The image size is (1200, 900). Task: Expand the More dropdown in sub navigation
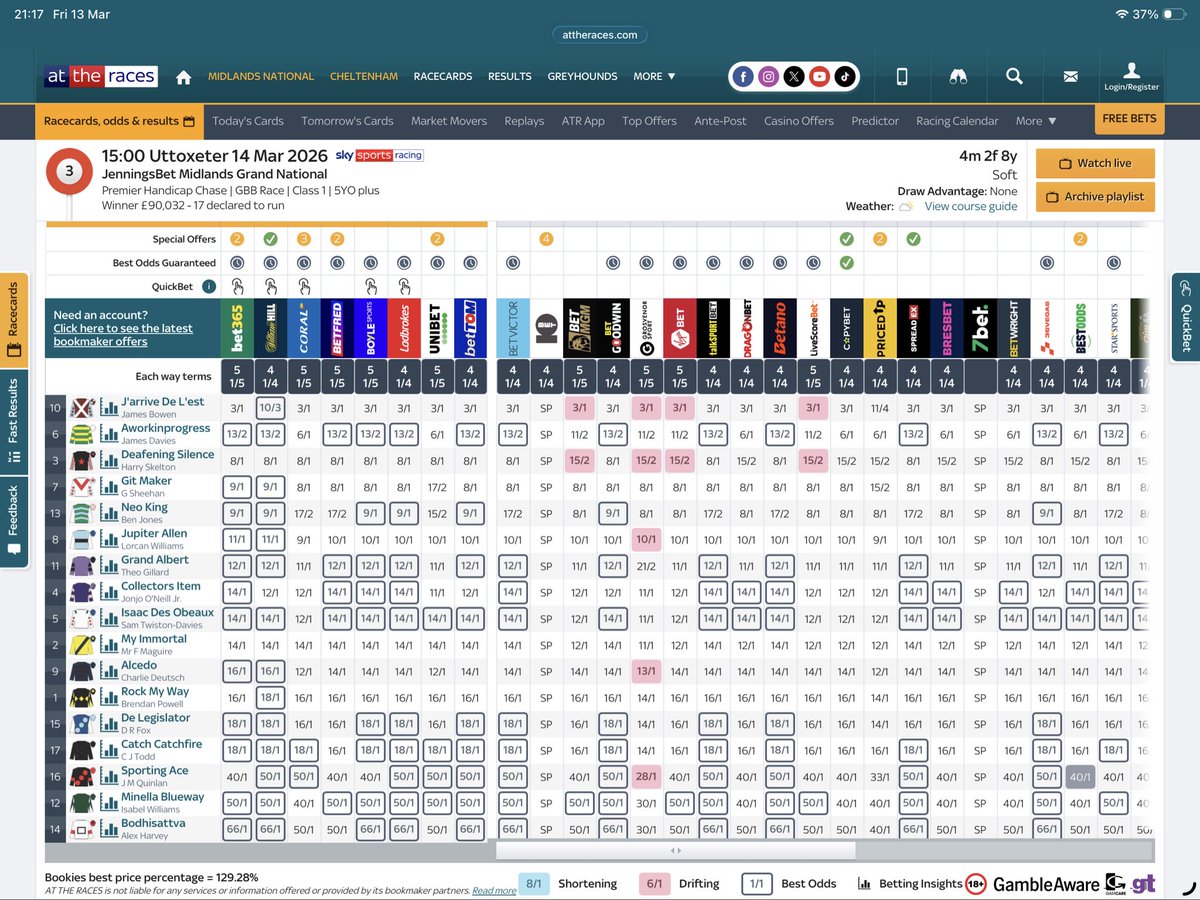click(1036, 121)
